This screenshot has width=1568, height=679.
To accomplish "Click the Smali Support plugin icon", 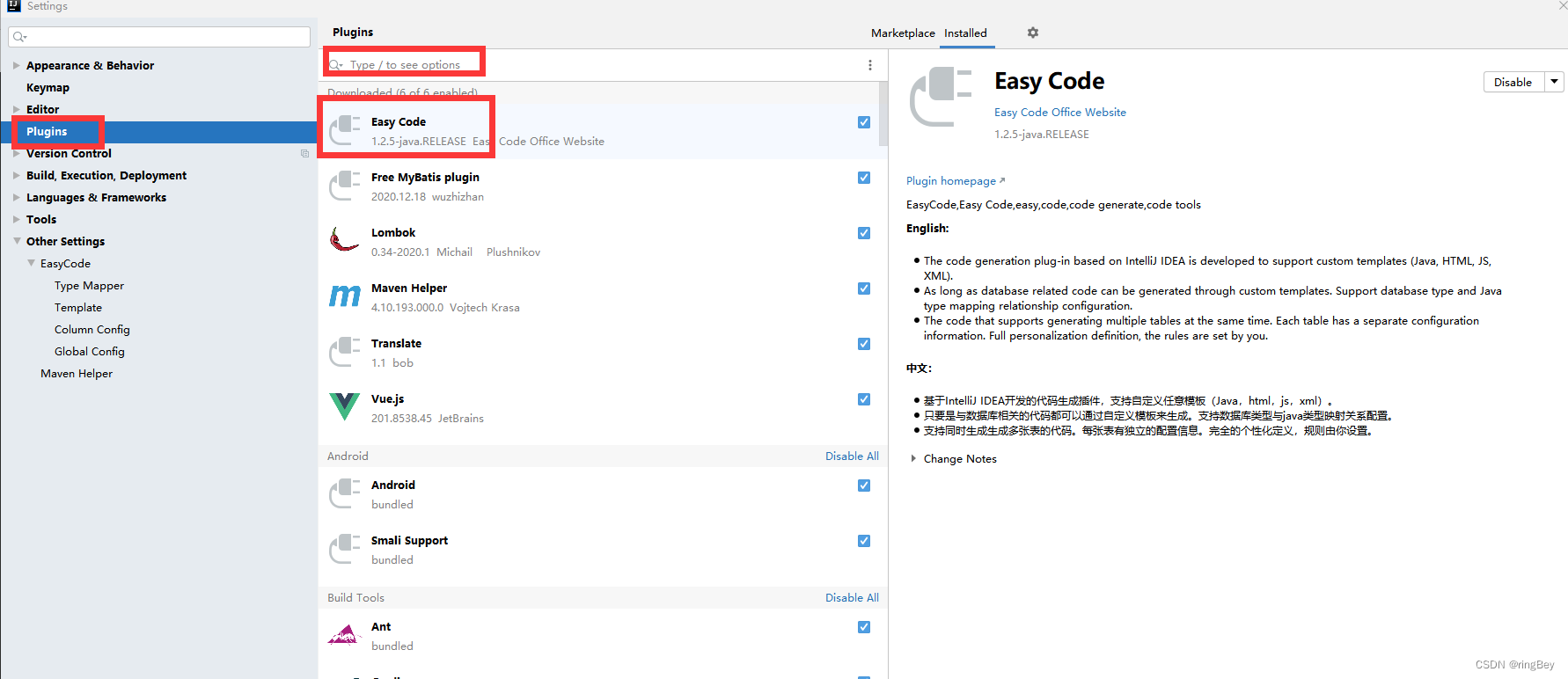I will coord(344,550).
